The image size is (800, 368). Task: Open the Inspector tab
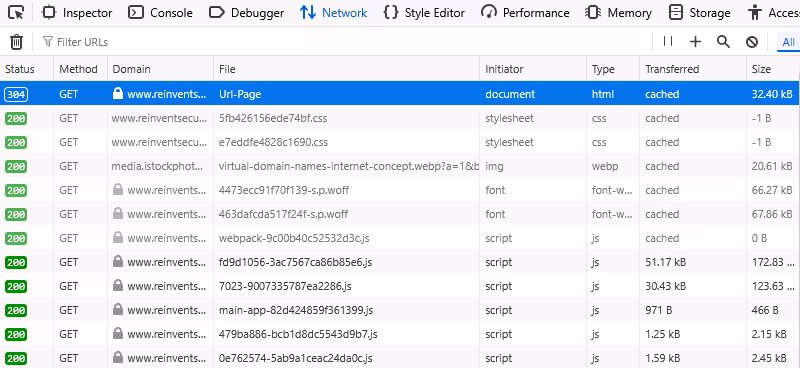[77, 13]
